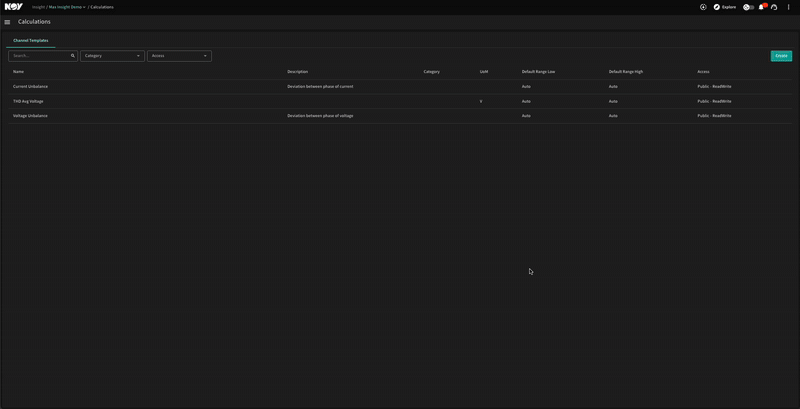The width and height of the screenshot is (800, 409).
Task: Click Public - ReadWrite in Voltage Unbalance row
Action: point(714,116)
